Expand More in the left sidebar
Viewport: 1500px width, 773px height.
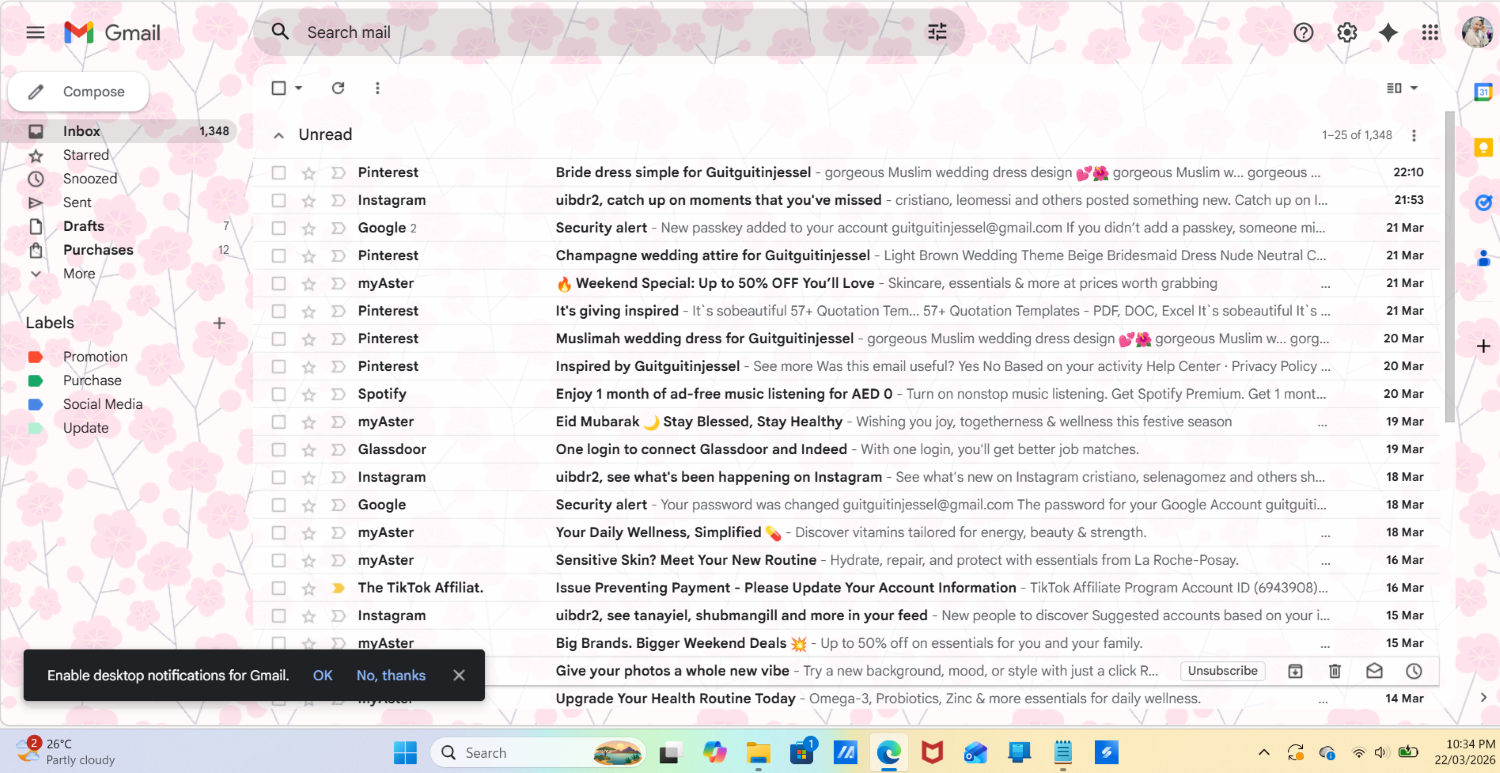[79, 274]
